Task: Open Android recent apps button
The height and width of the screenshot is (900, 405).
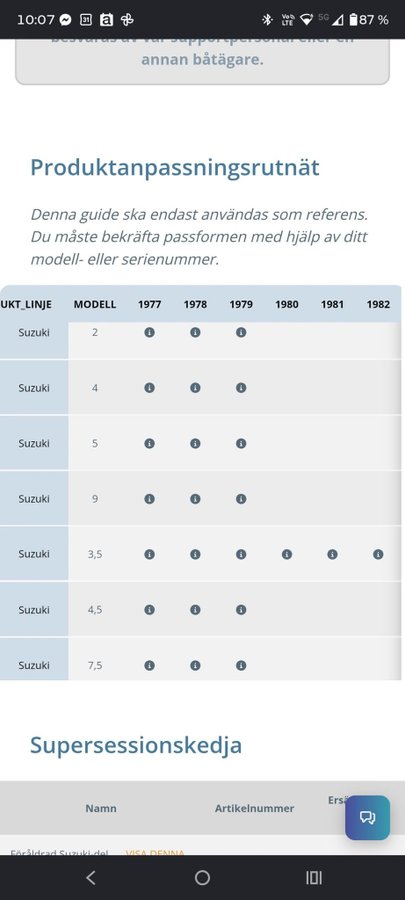Action: tap(314, 878)
